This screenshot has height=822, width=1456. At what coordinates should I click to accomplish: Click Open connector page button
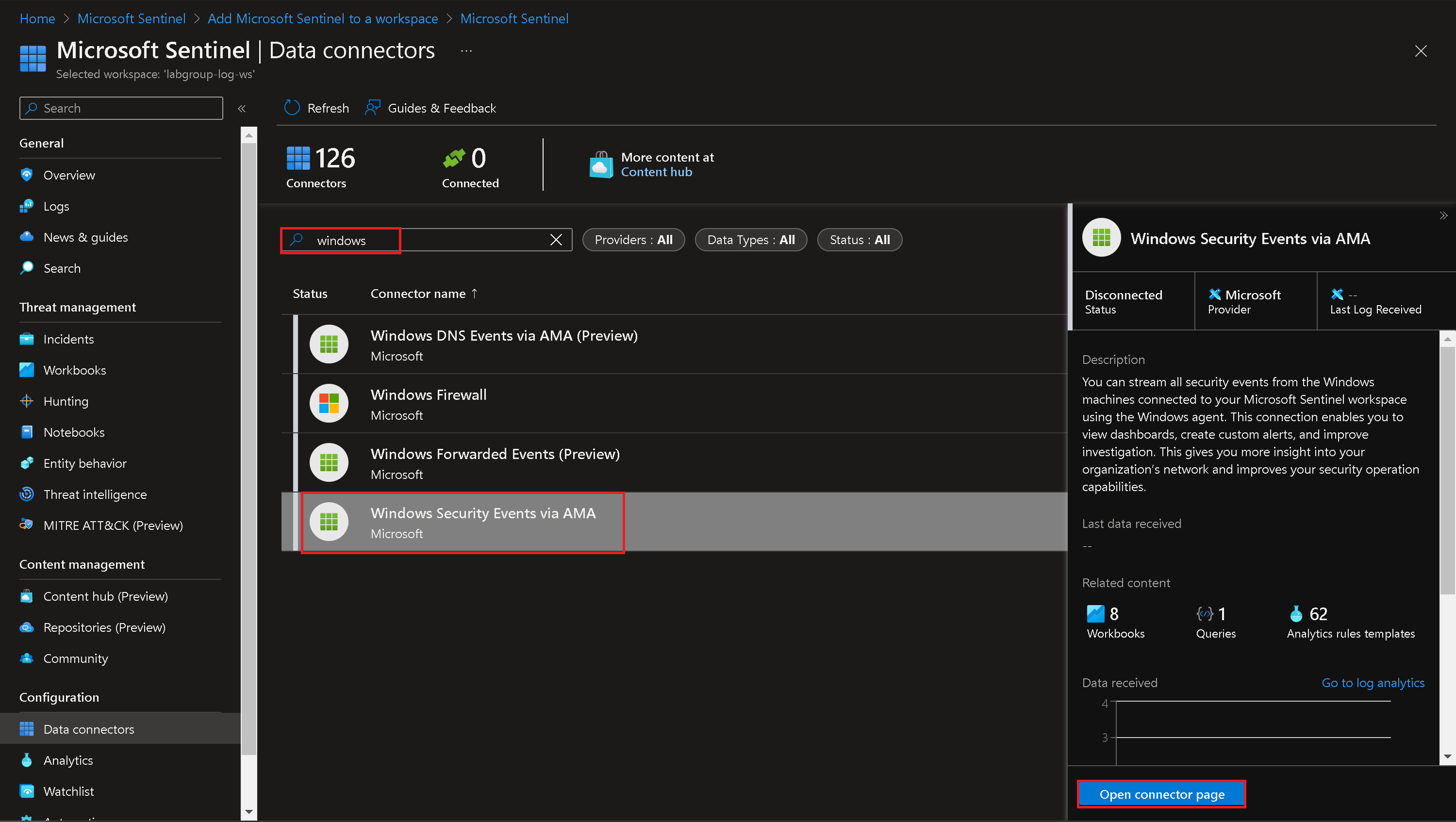point(1161,794)
